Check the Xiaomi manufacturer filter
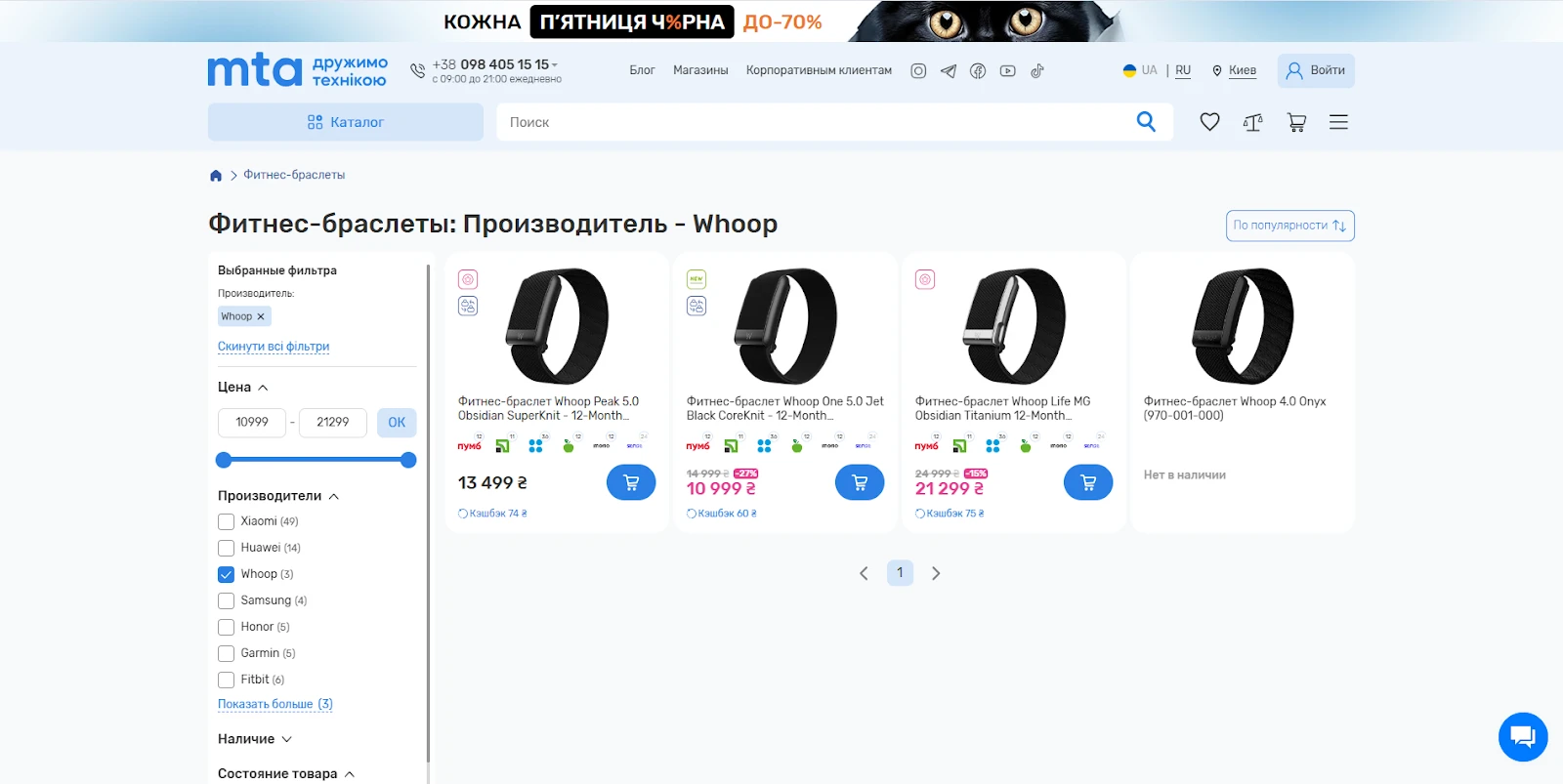Viewport: 1563px width, 784px height. click(x=226, y=521)
